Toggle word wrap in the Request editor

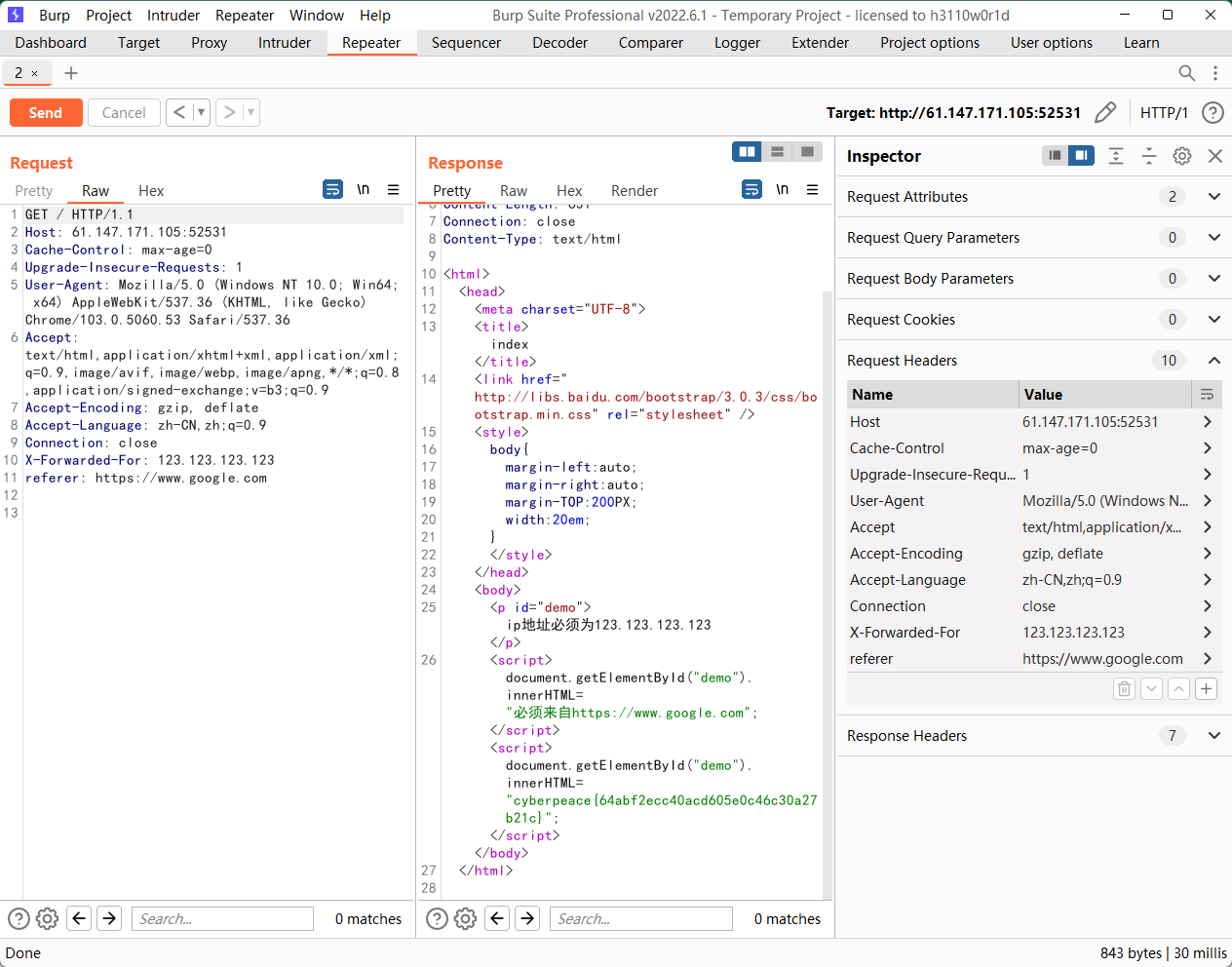pyautogui.click(x=332, y=190)
